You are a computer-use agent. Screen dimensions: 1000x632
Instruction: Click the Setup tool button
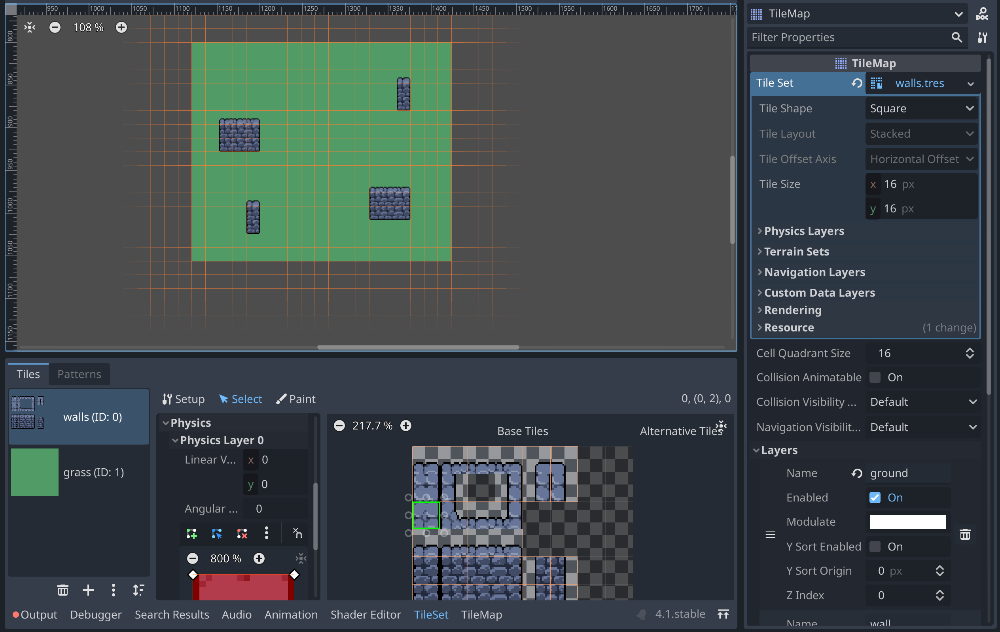pos(183,399)
